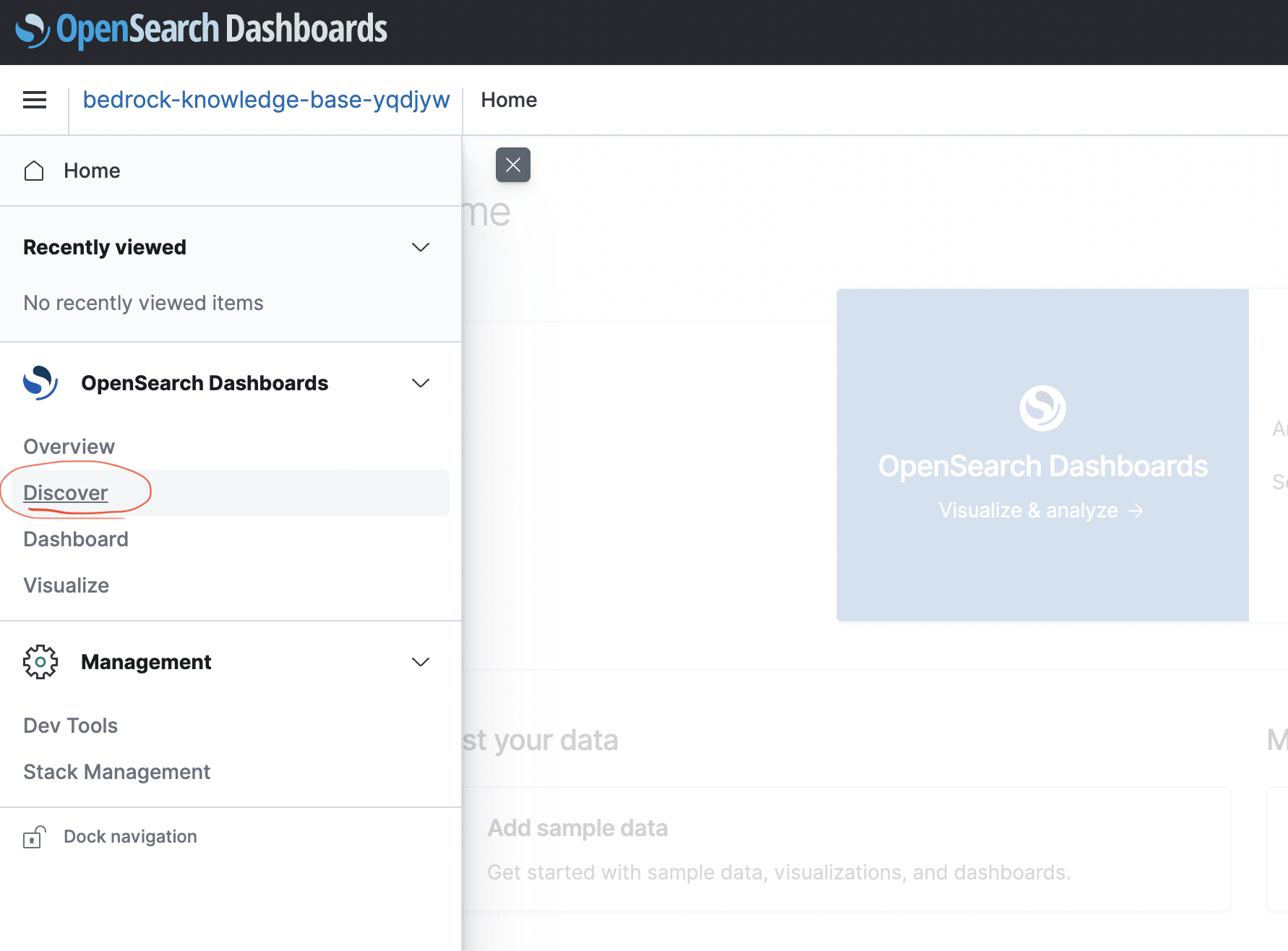Screen dimensions: 1288x951
Task: Click the arrow next to Visualize & analyze
Action: pyautogui.click(x=1135, y=511)
